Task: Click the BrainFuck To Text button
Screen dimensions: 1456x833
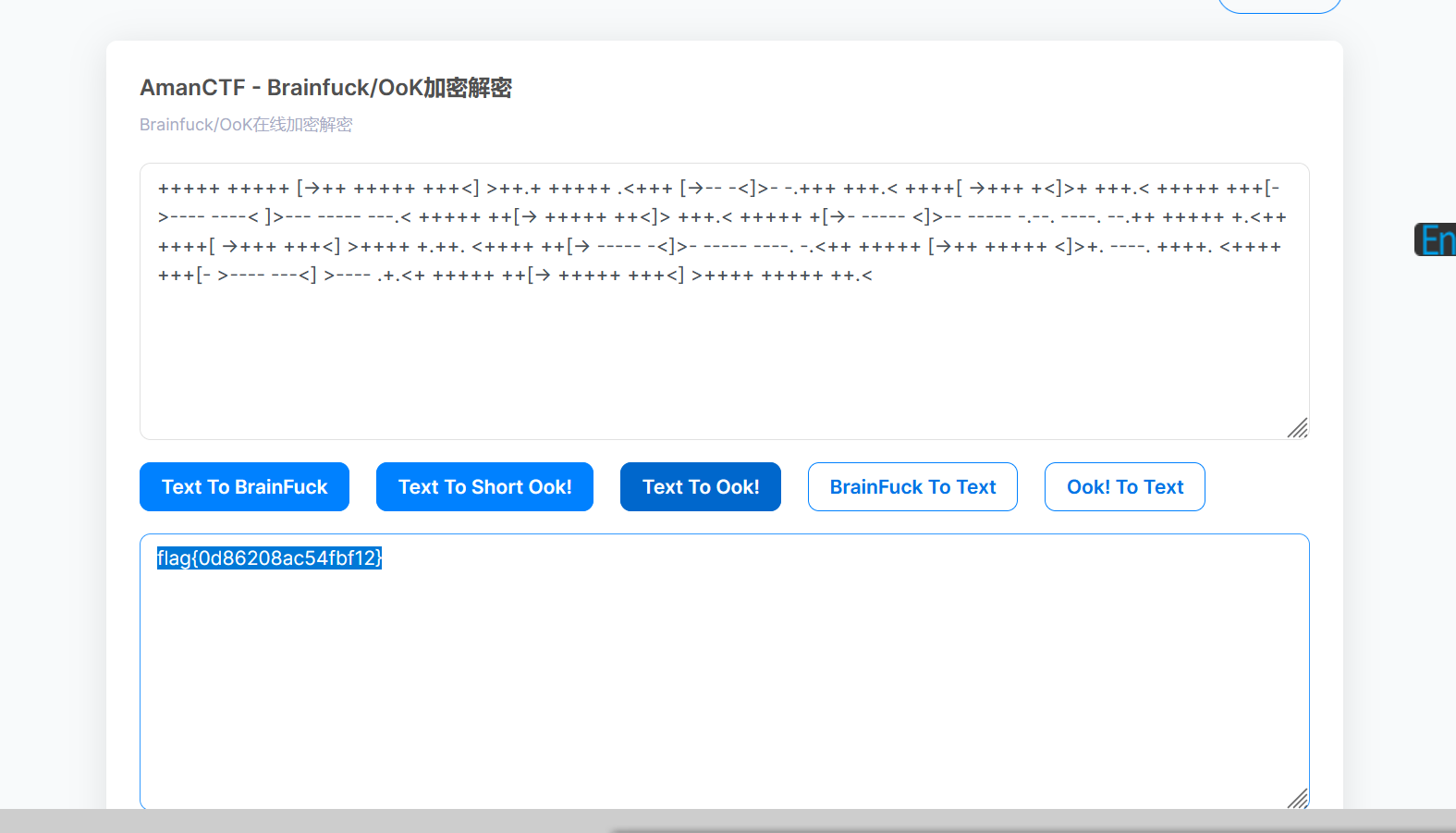Action: (912, 486)
